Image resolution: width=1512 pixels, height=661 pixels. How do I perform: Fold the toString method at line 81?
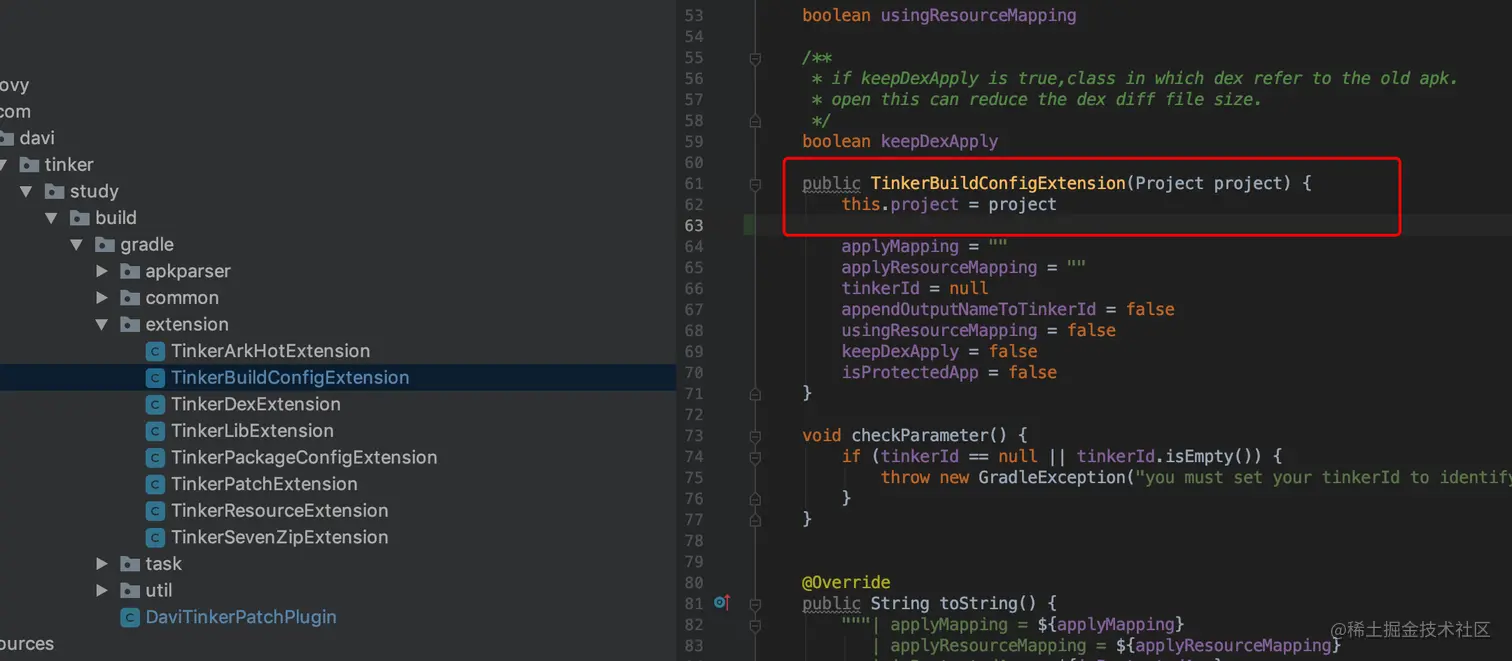point(755,604)
